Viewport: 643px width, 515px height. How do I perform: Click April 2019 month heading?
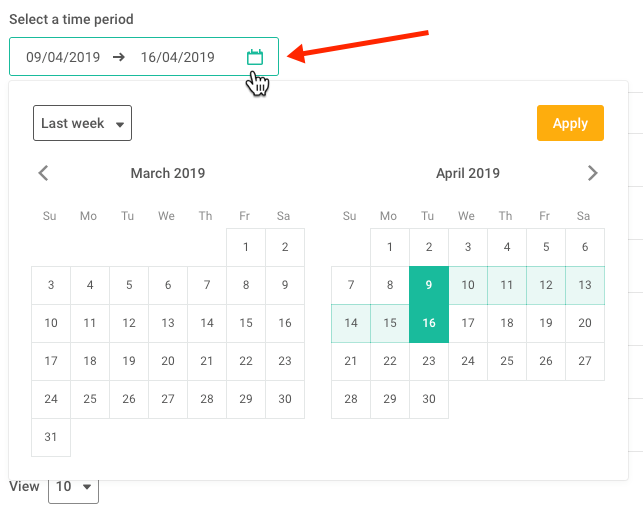click(x=468, y=173)
